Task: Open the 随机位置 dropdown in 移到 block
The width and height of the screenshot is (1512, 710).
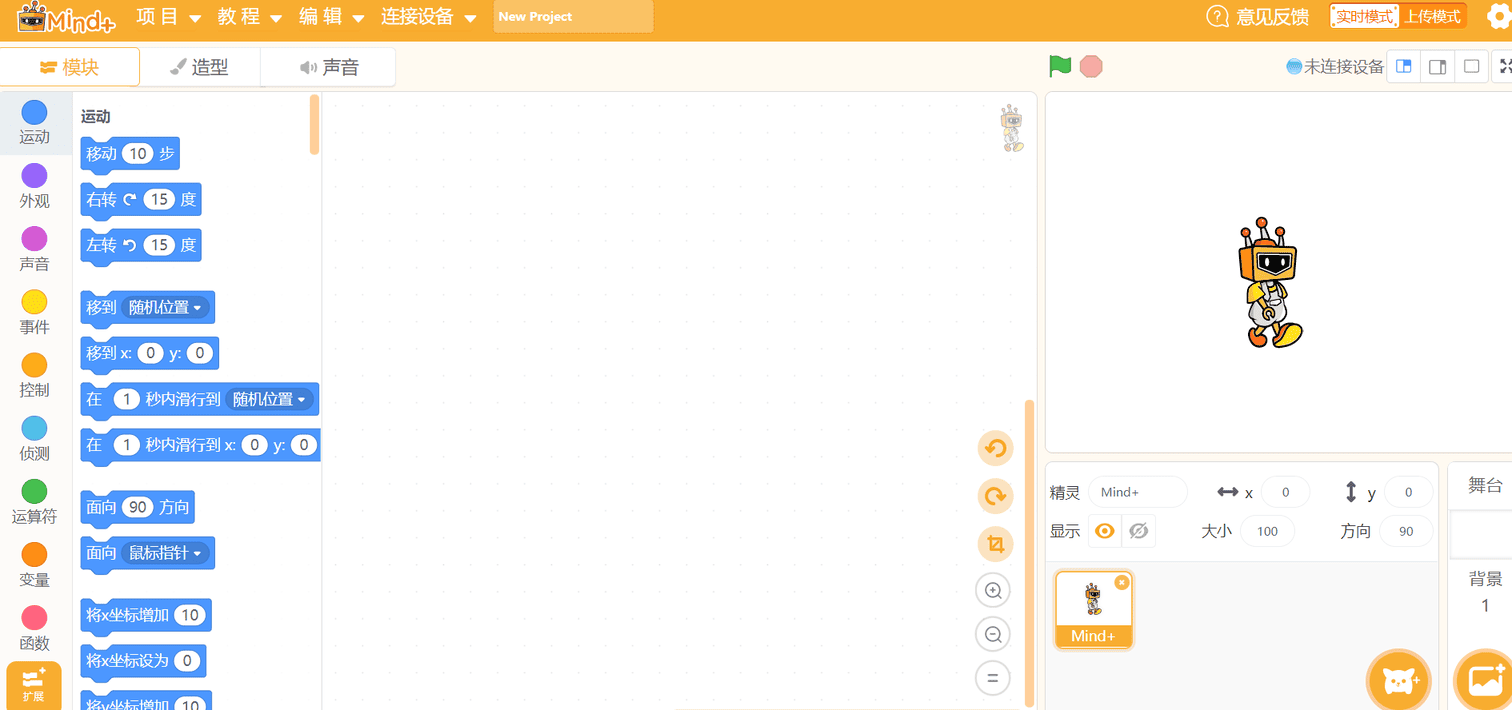Action: pos(166,308)
